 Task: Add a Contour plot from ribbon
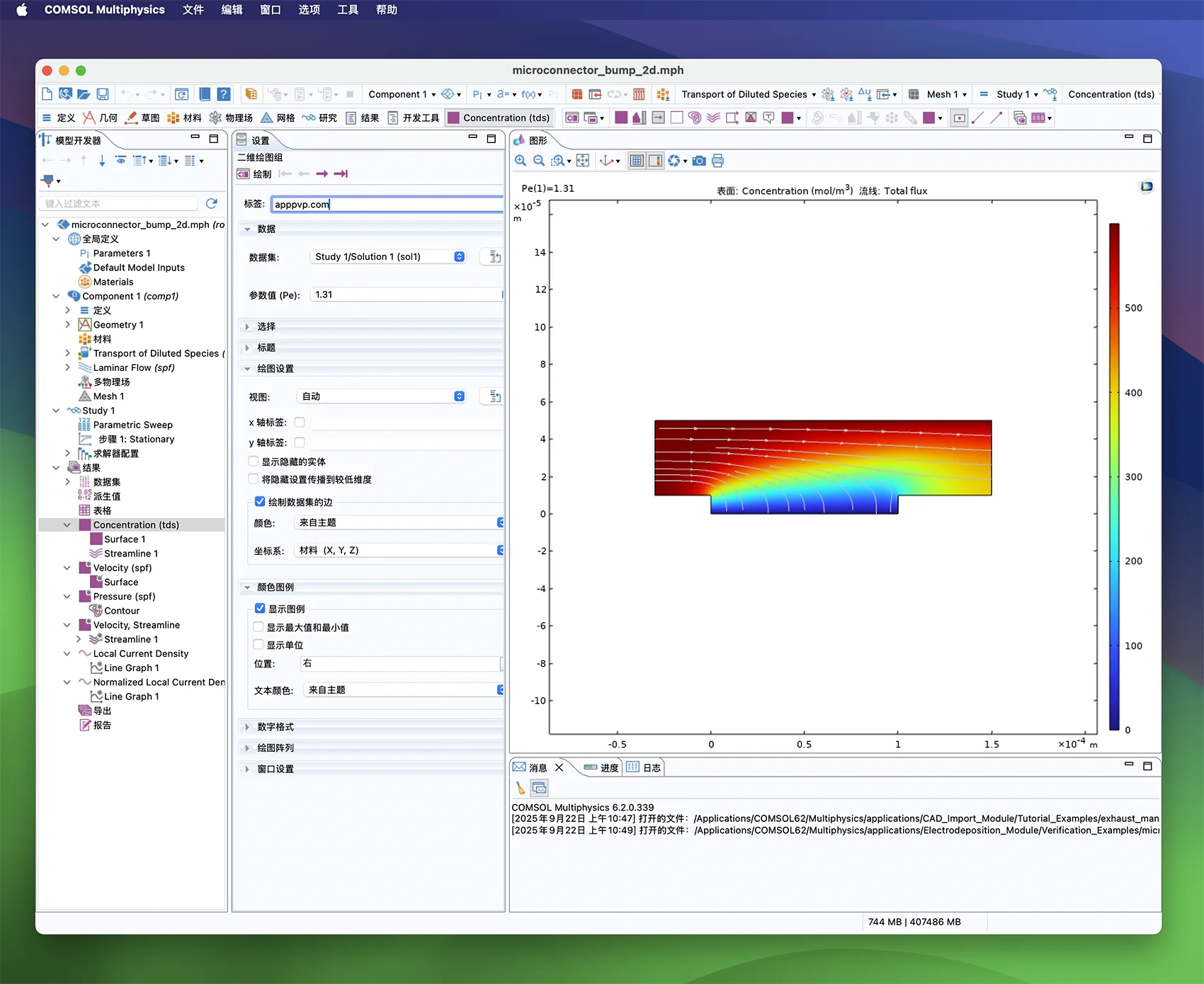(695, 118)
